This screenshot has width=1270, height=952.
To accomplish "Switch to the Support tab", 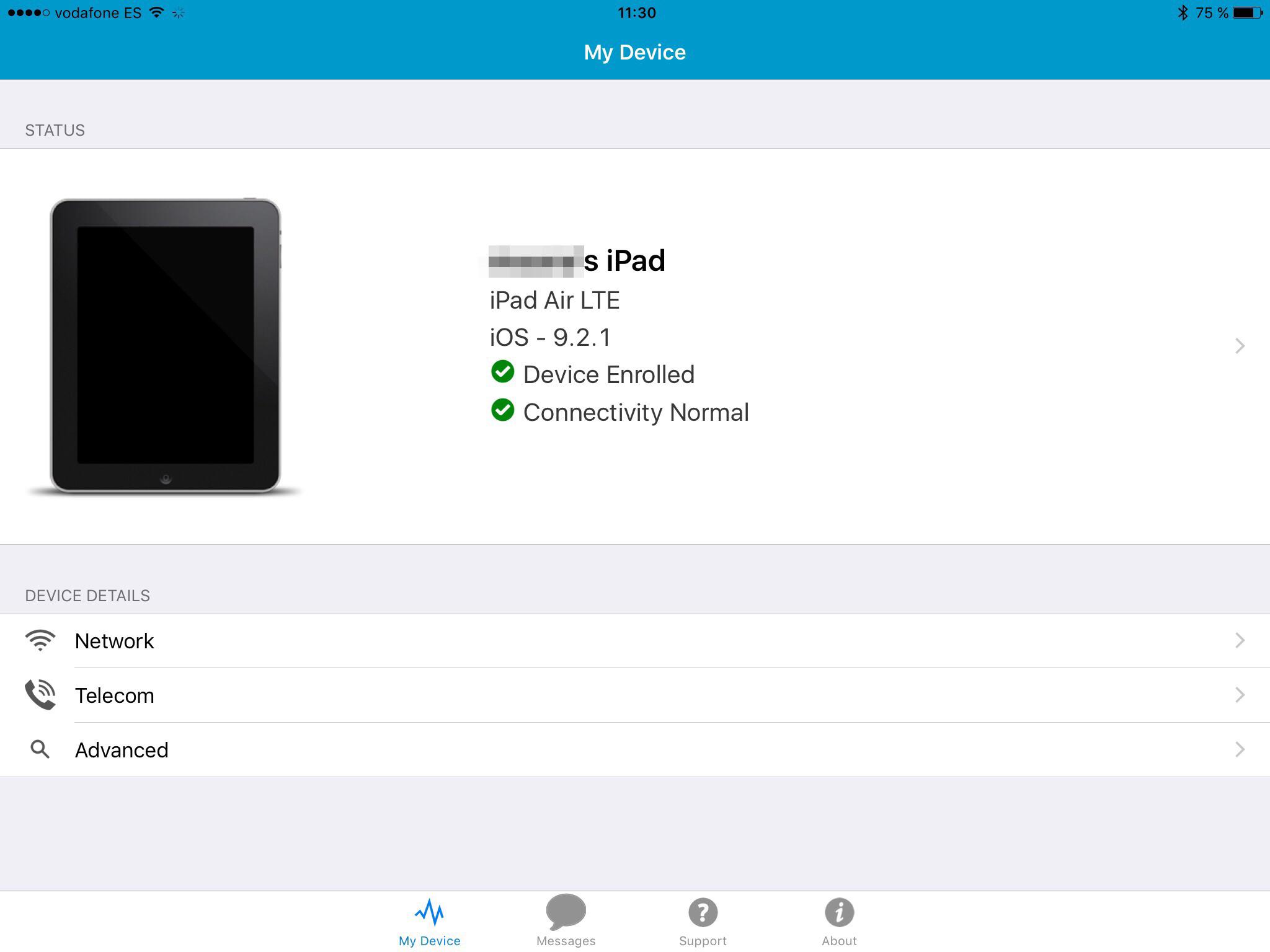I will point(703,921).
